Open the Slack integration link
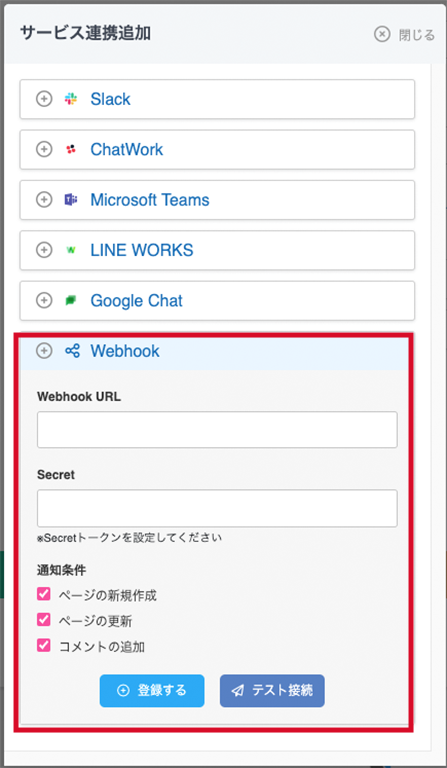The height and width of the screenshot is (768, 447). coord(110,99)
